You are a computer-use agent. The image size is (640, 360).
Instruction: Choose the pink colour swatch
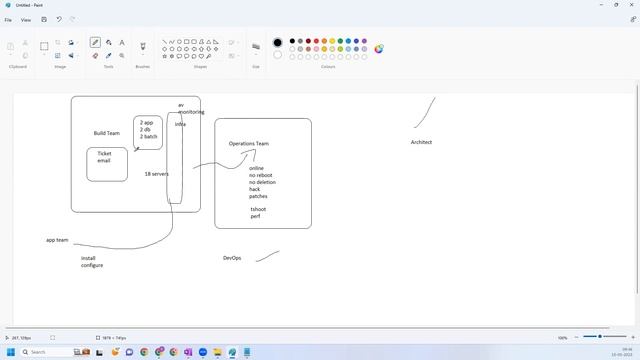click(316, 49)
